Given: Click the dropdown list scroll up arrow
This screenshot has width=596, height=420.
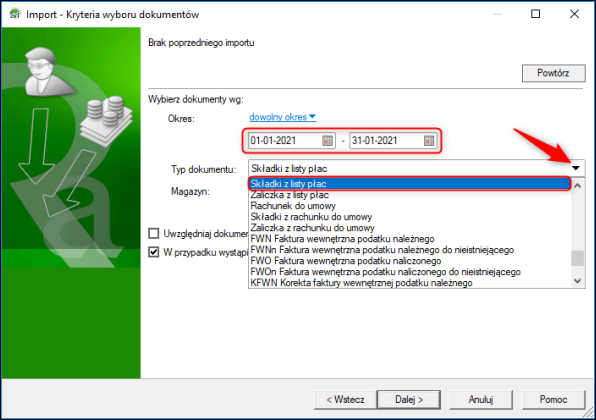Looking at the screenshot, I should click(577, 186).
